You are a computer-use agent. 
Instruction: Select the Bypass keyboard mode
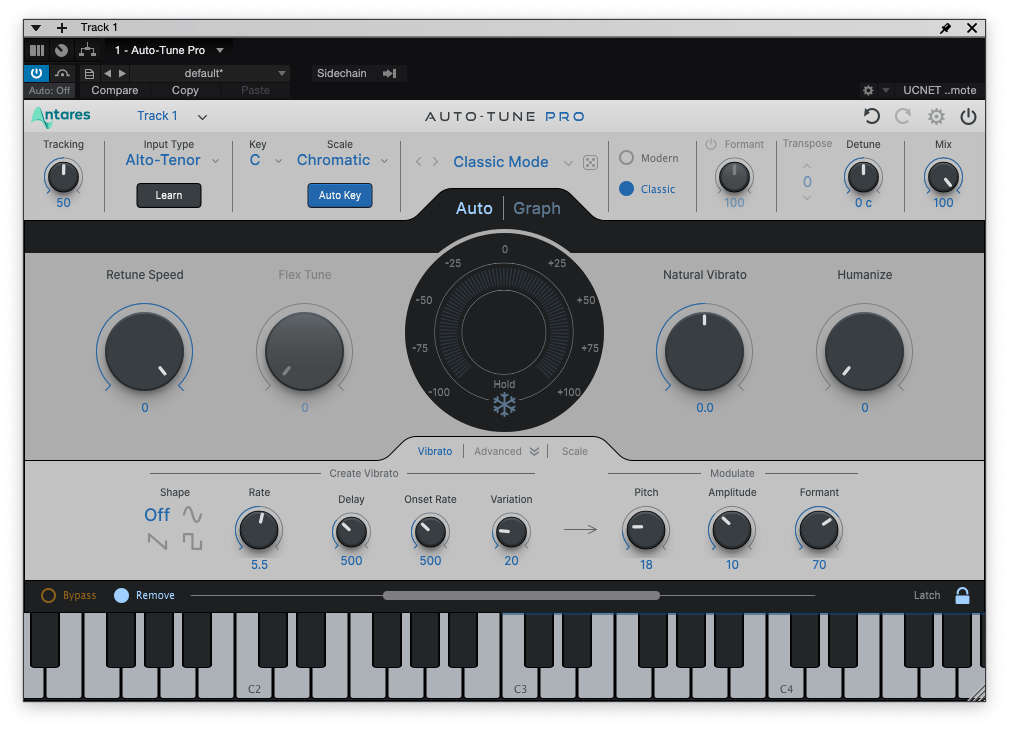pos(48,595)
